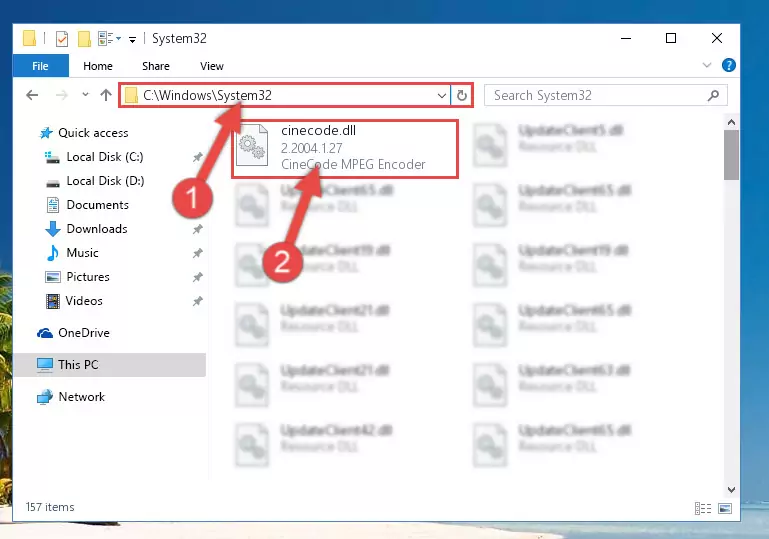
Task: Switch to Details view in status bar
Action: coord(703,509)
